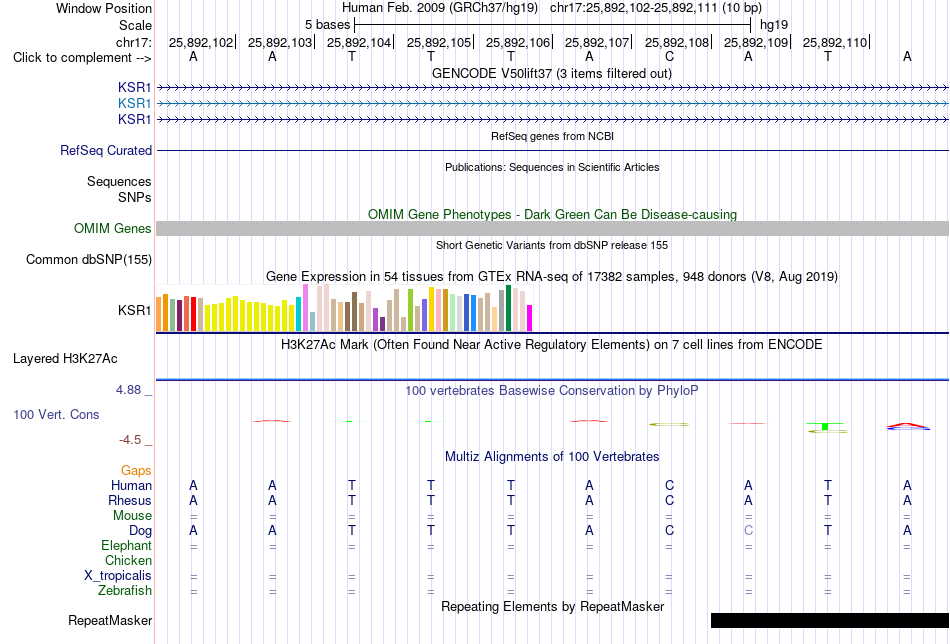Click the Layered H3K27Ac label
950x644 pixels.
pos(65,359)
